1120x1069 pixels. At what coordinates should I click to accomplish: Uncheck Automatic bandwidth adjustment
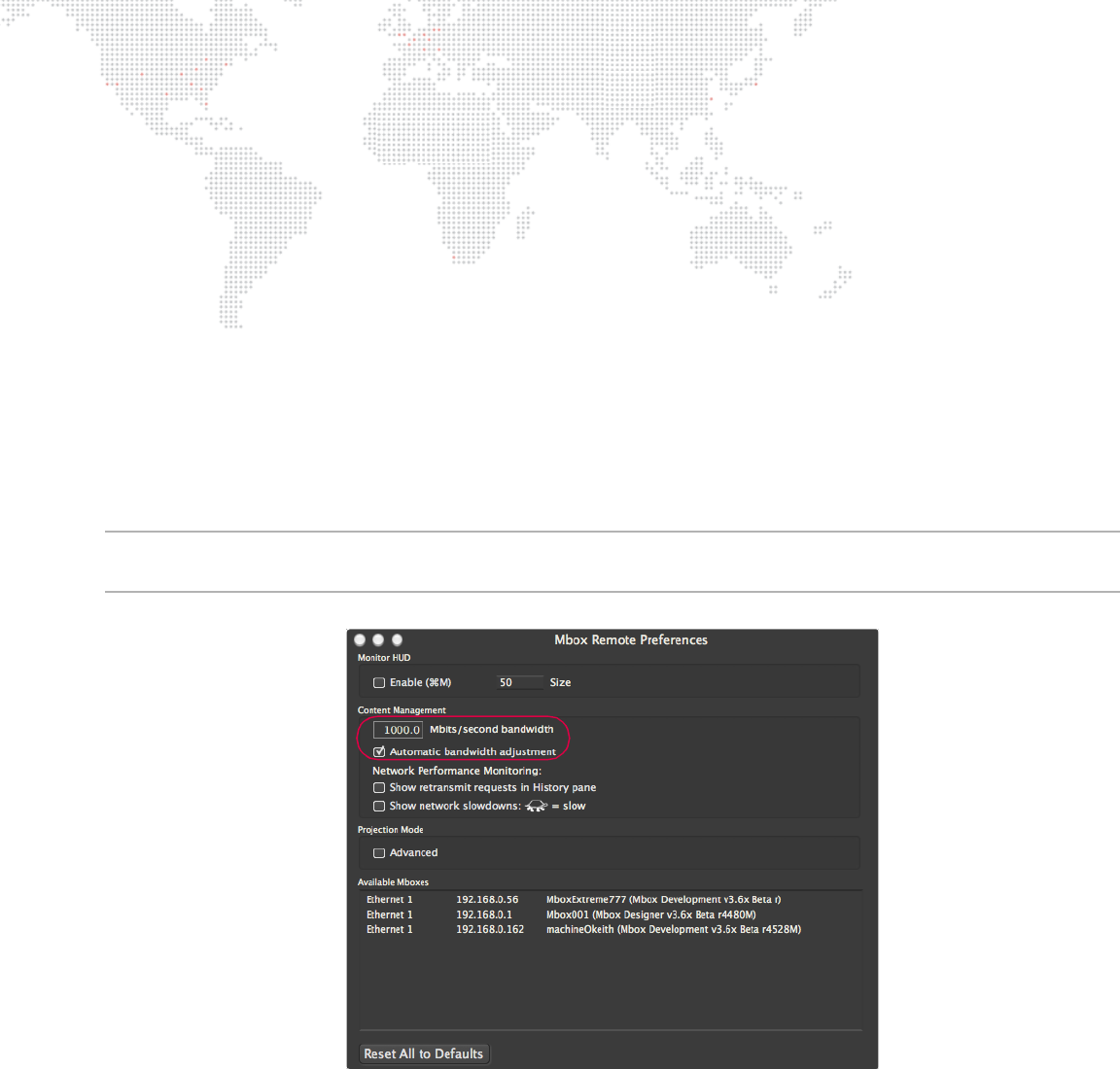(379, 752)
